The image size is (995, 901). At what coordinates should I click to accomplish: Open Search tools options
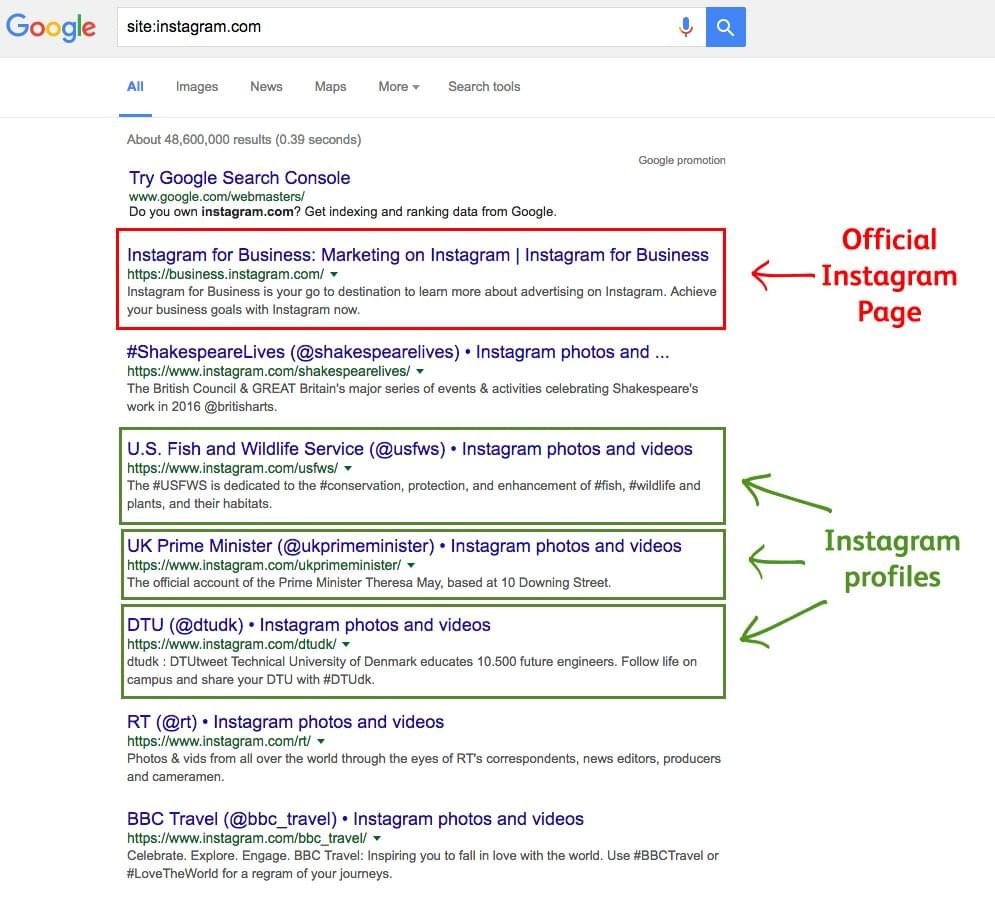(484, 86)
